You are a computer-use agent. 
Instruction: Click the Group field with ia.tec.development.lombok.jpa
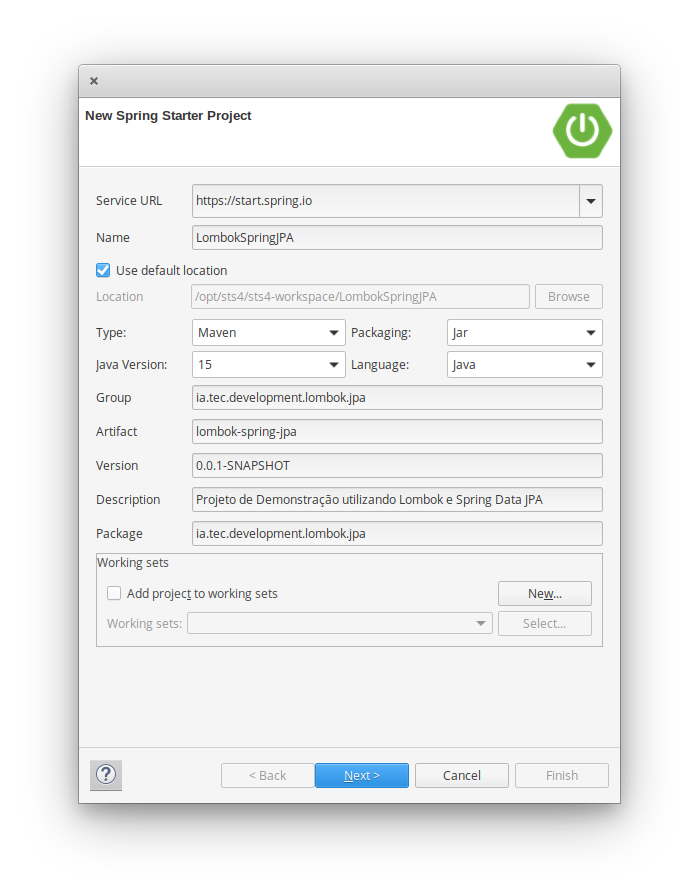[397, 397]
